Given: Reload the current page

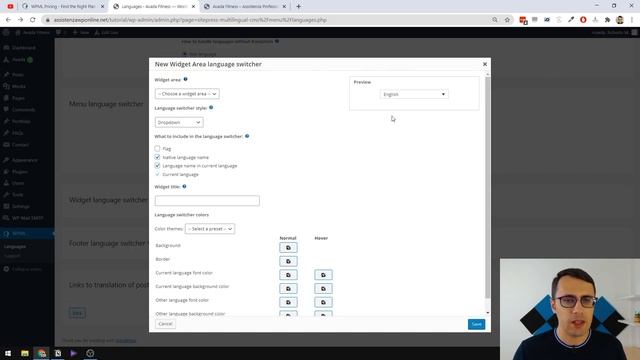Looking at the screenshot, I should pos(33,20).
